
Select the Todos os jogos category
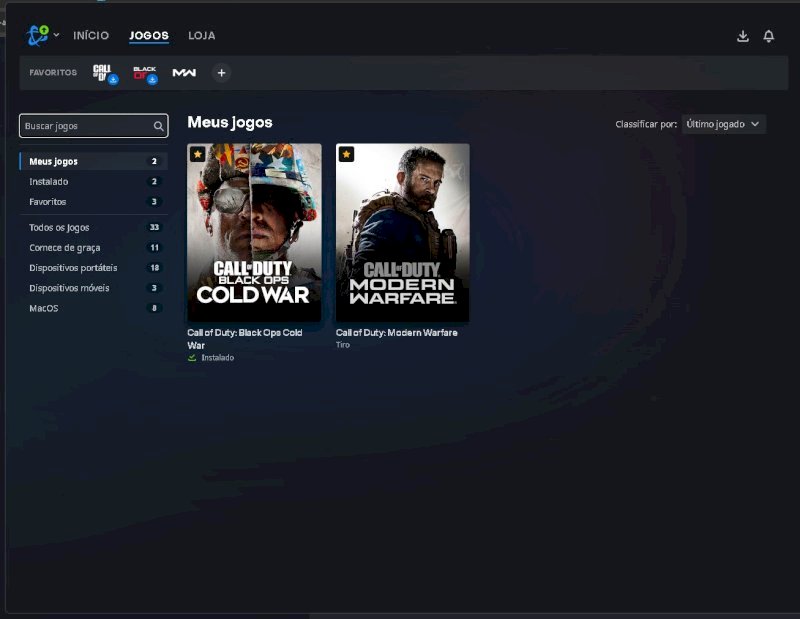click(59, 227)
